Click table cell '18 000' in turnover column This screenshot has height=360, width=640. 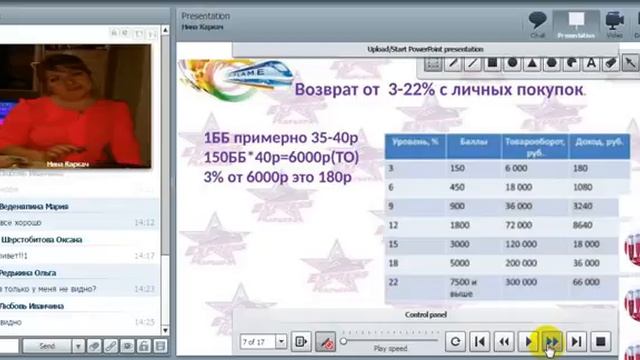[x=518, y=187]
